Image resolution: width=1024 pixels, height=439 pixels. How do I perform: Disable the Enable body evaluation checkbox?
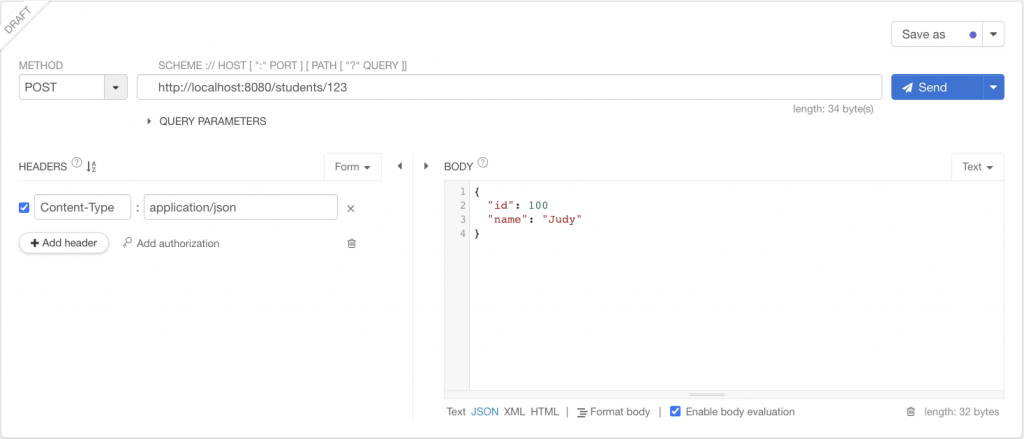coord(675,412)
